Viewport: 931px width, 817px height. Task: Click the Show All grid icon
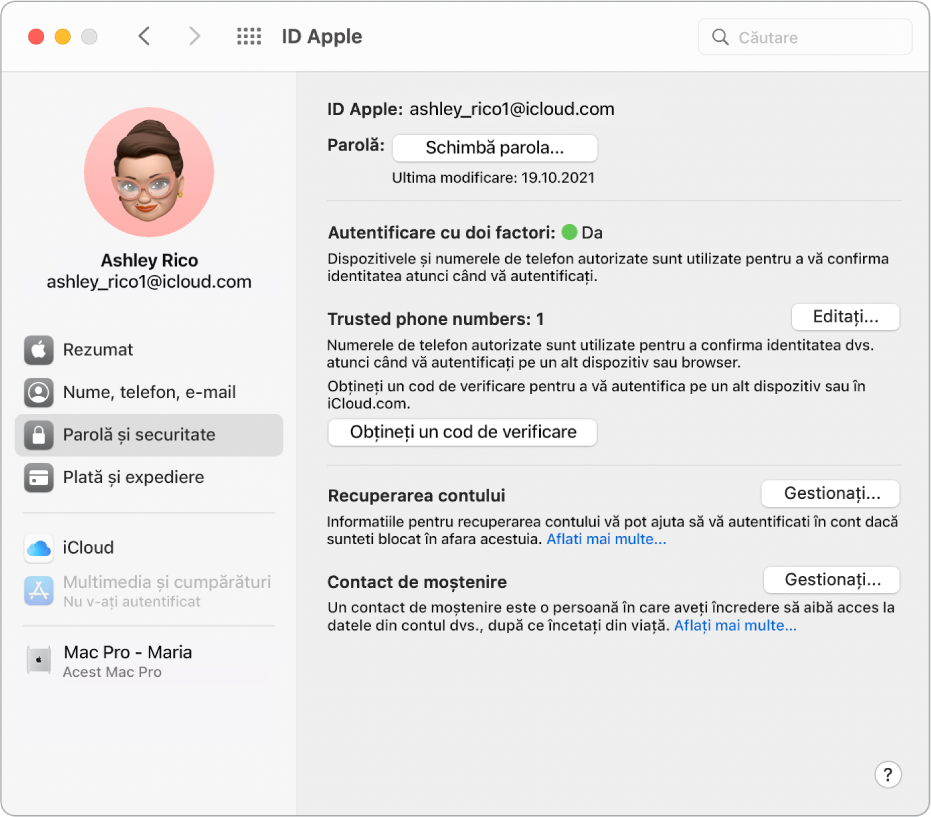tap(248, 36)
